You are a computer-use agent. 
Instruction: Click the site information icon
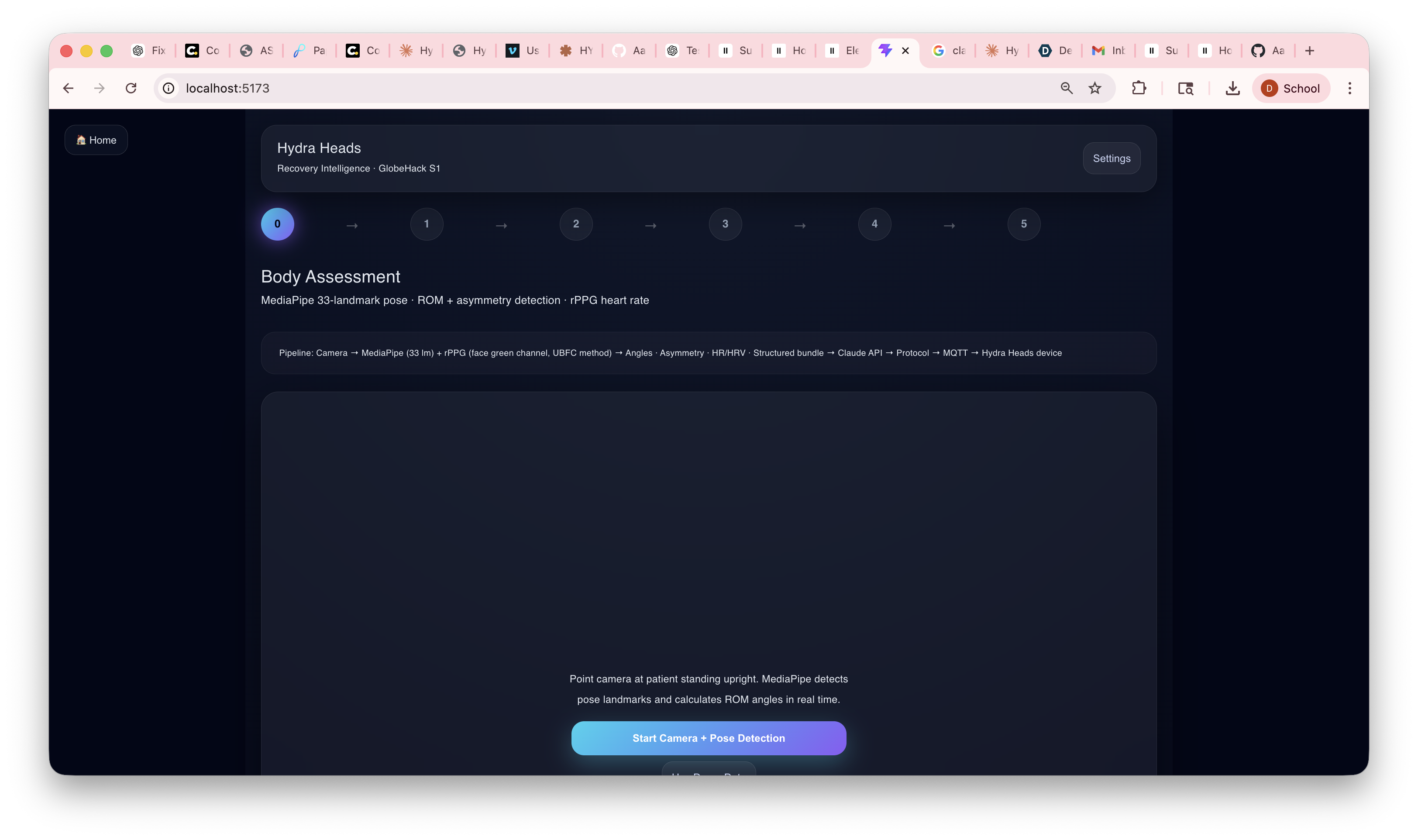[168, 88]
